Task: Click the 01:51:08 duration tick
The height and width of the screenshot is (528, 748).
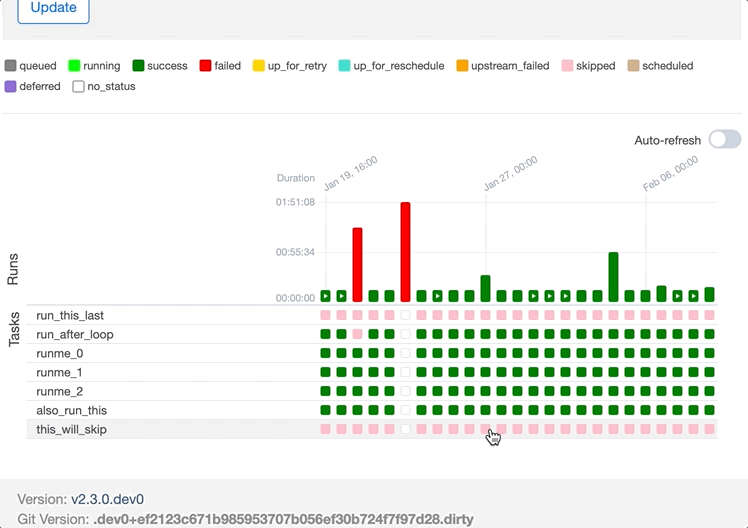Action: pos(295,202)
